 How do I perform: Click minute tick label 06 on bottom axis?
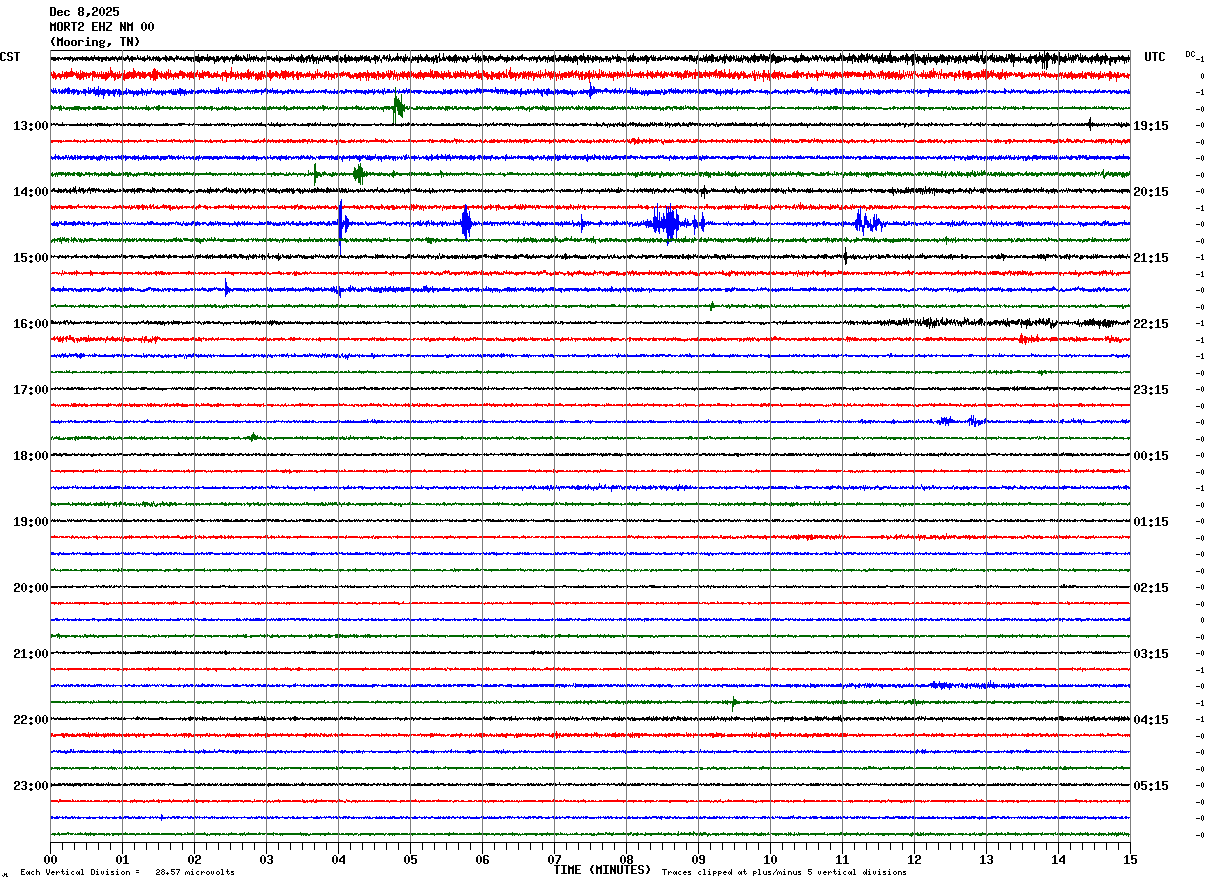point(482,860)
